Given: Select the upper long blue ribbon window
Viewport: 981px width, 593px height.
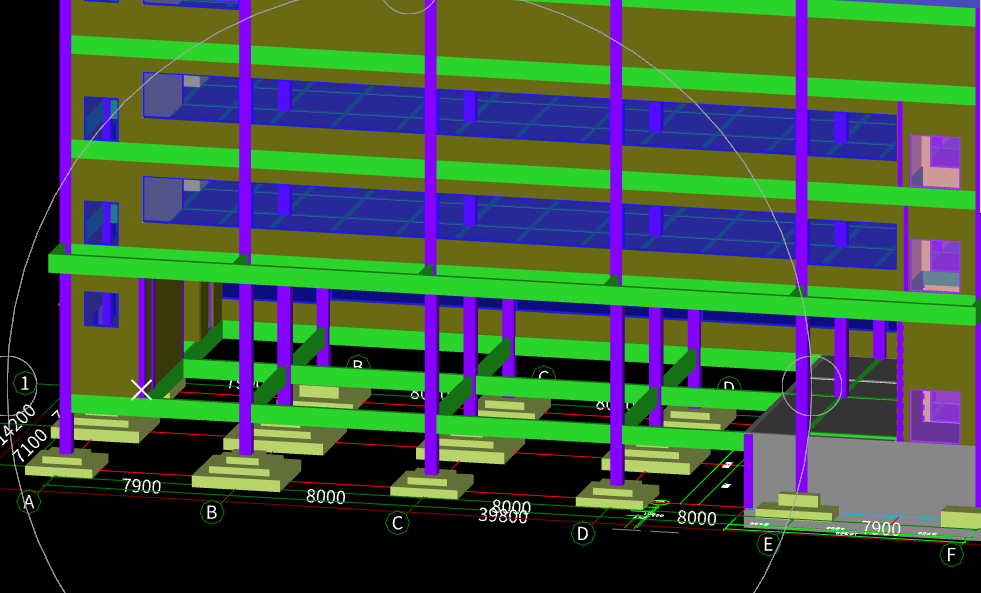Looking at the screenshot, I should click(x=519, y=117).
